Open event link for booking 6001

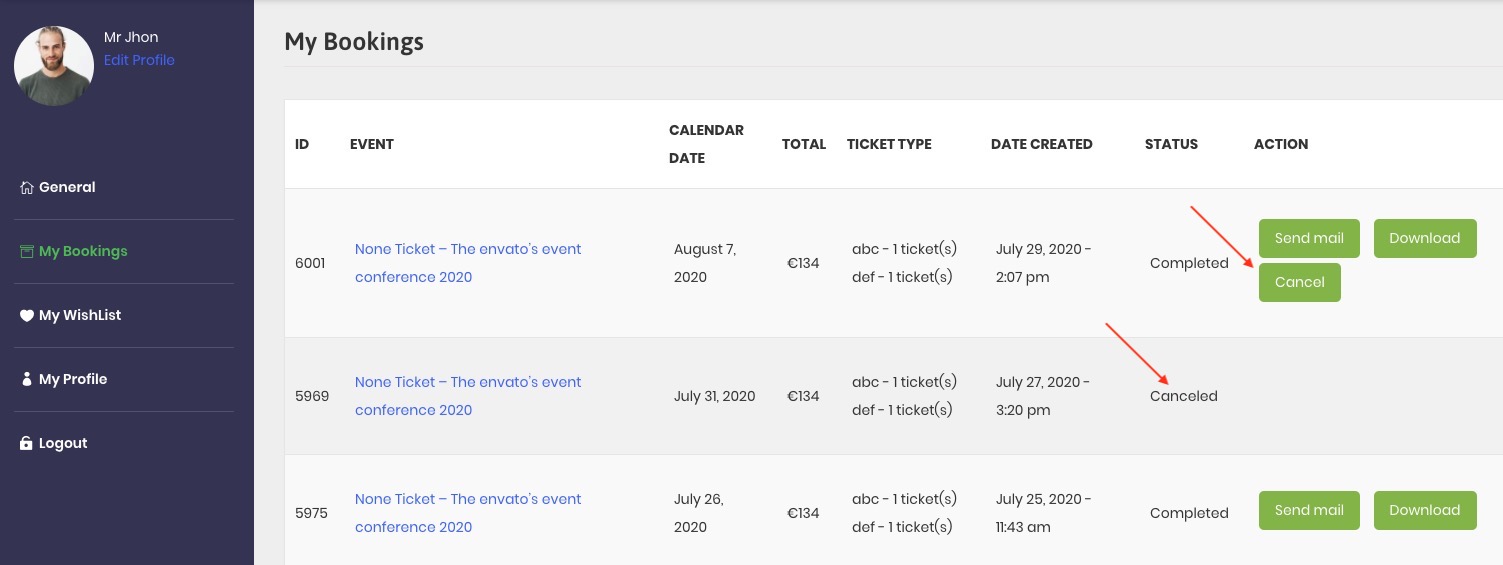coord(468,263)
